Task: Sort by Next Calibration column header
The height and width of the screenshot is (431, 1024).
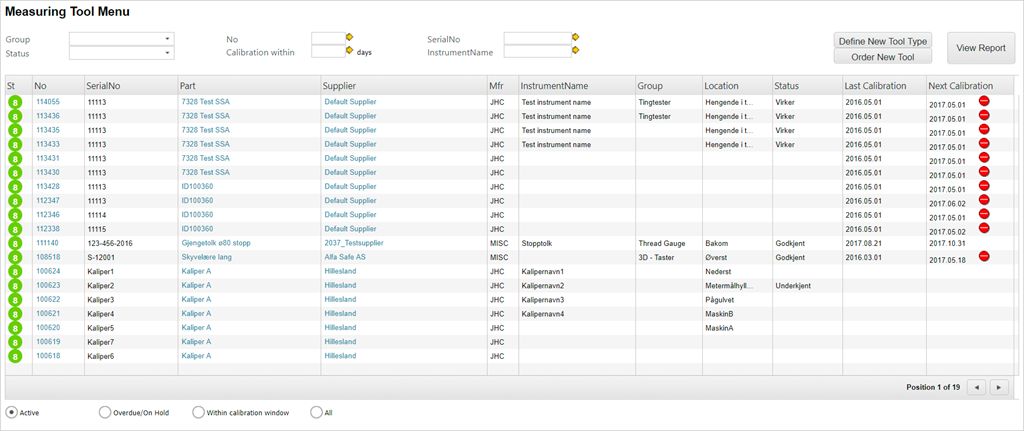Action: click(x=960, y=86)
